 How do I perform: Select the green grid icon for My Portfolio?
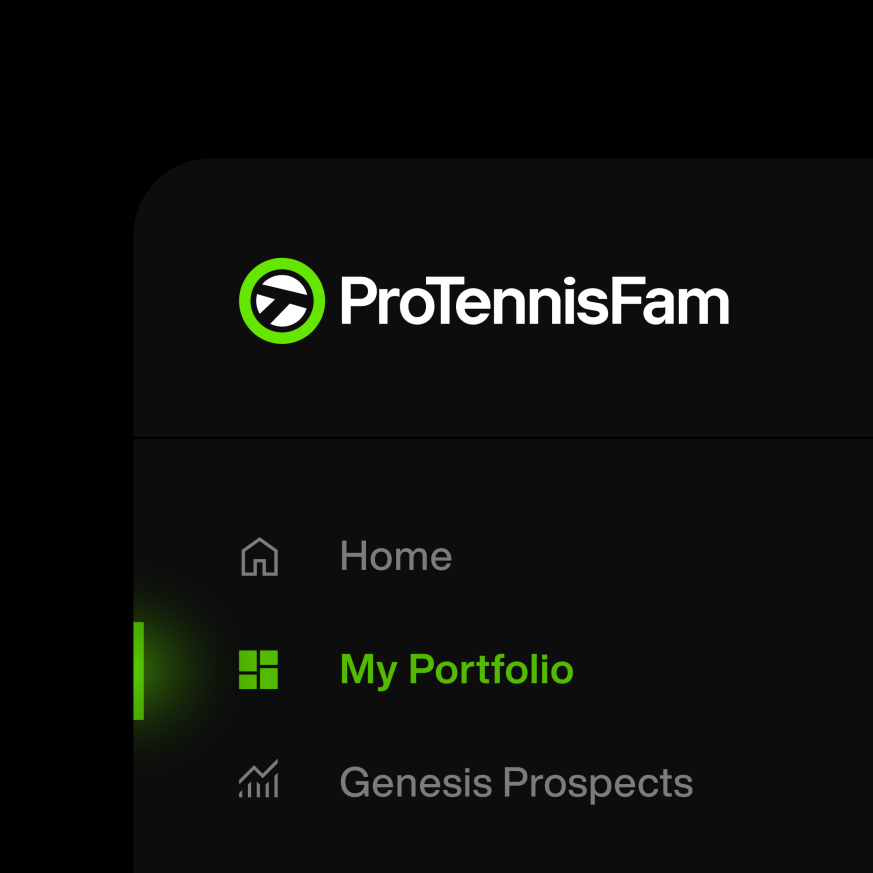(259, 669)
